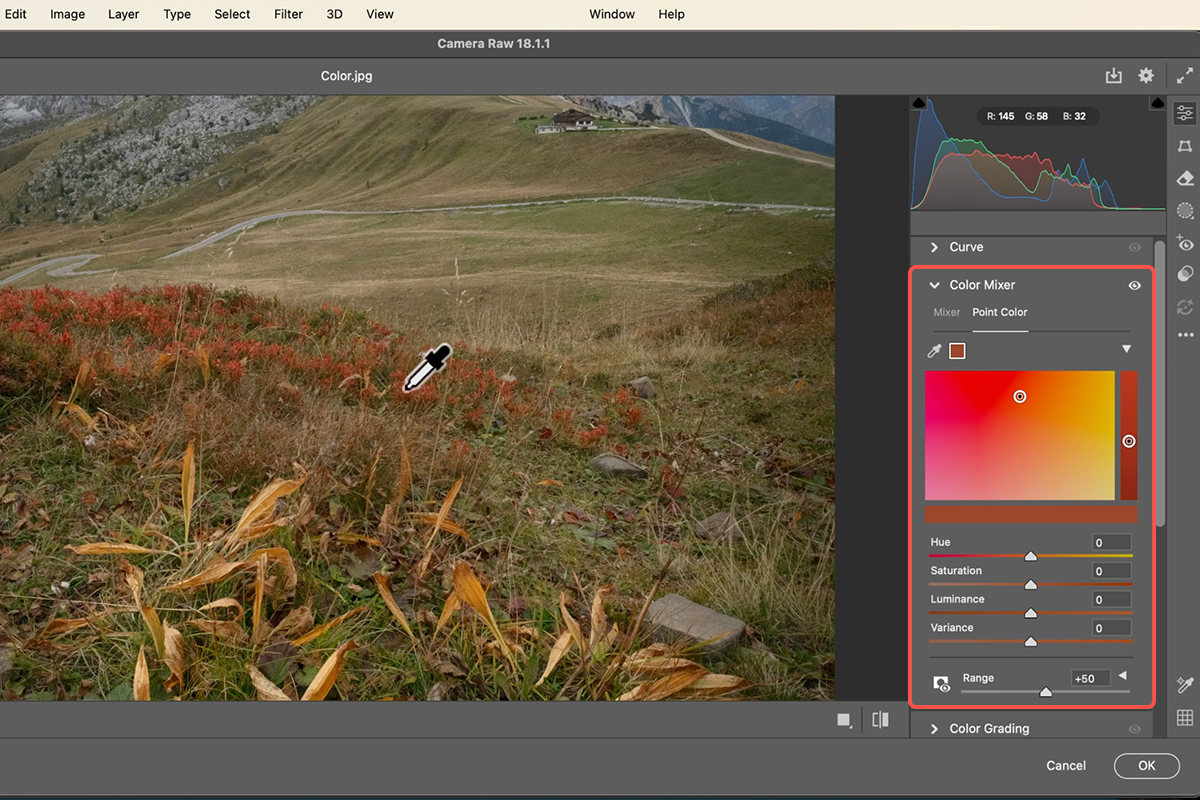Open the Masking tool
The image size is (1200, 800).
pyautogui.click(x=1185, y=210)
